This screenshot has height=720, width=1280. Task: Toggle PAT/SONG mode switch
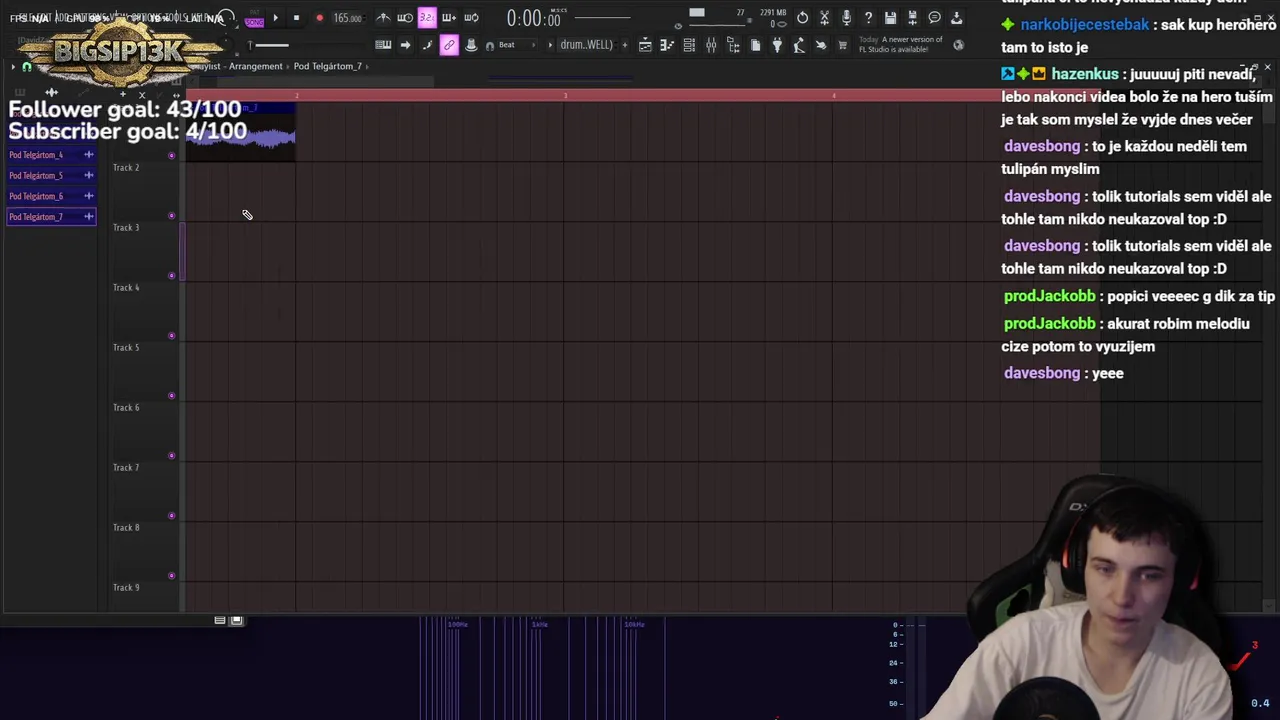tap(254, 18)
